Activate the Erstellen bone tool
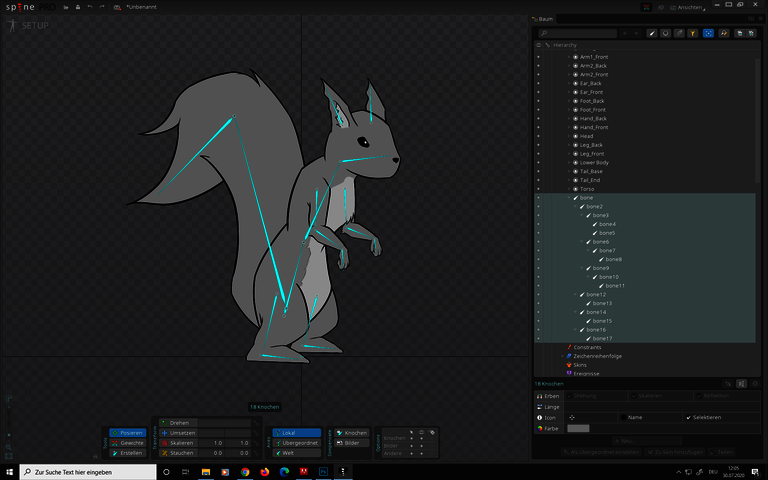The width and height of the screenshot is (768, 480). point(128,453)
